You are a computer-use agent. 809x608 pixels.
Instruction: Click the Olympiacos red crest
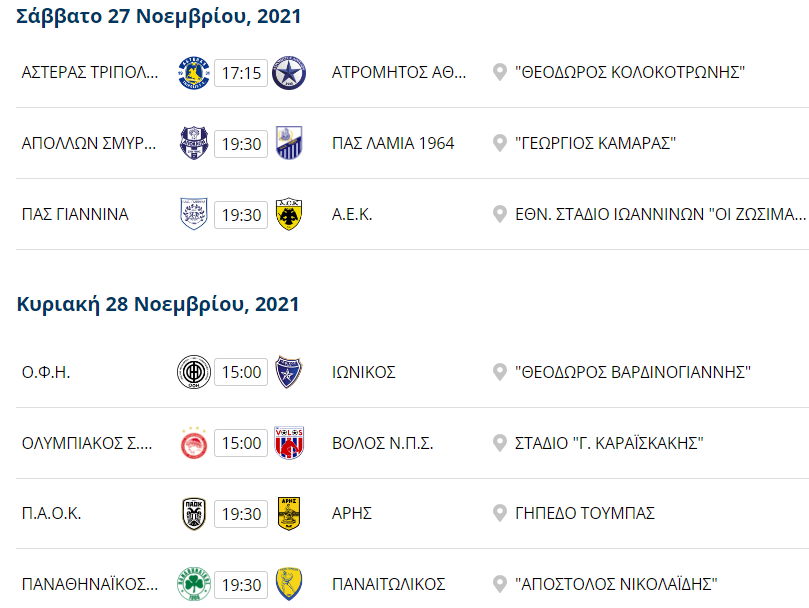[x=192, y=443]
